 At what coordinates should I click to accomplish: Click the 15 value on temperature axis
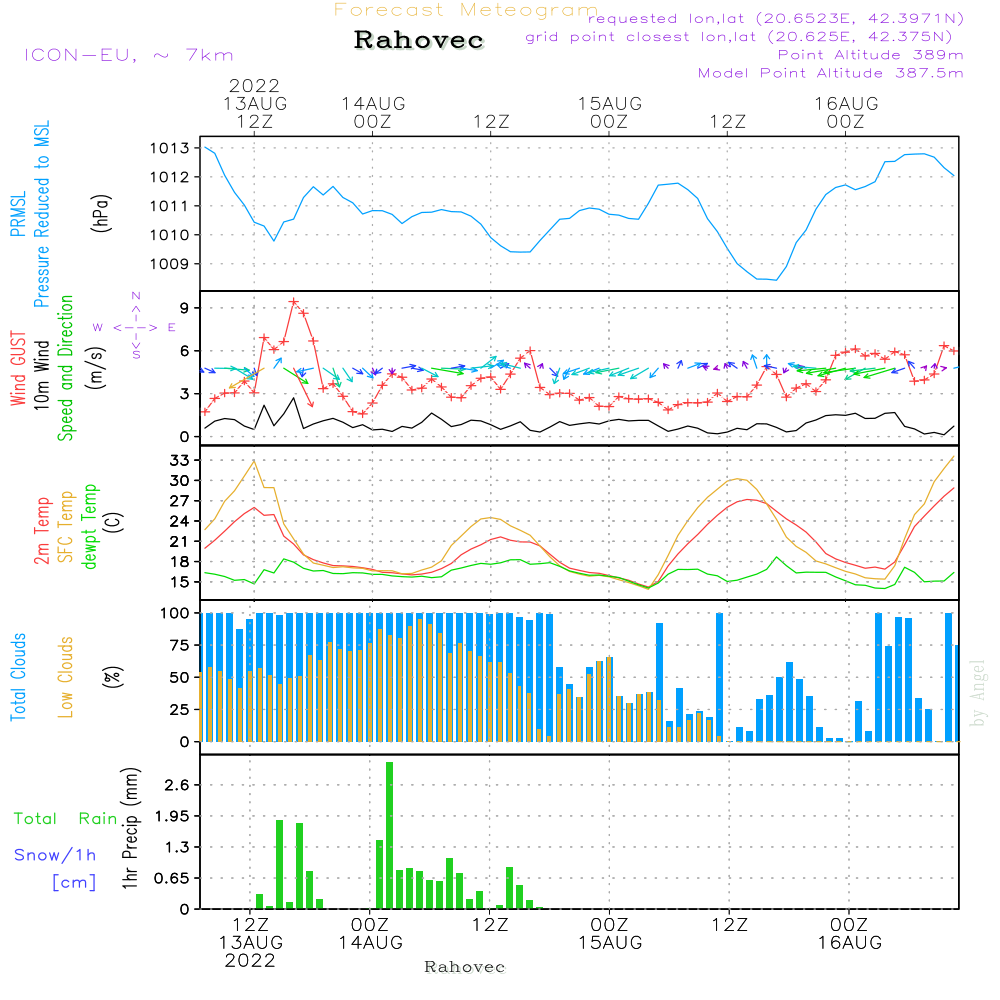[179, 582]
